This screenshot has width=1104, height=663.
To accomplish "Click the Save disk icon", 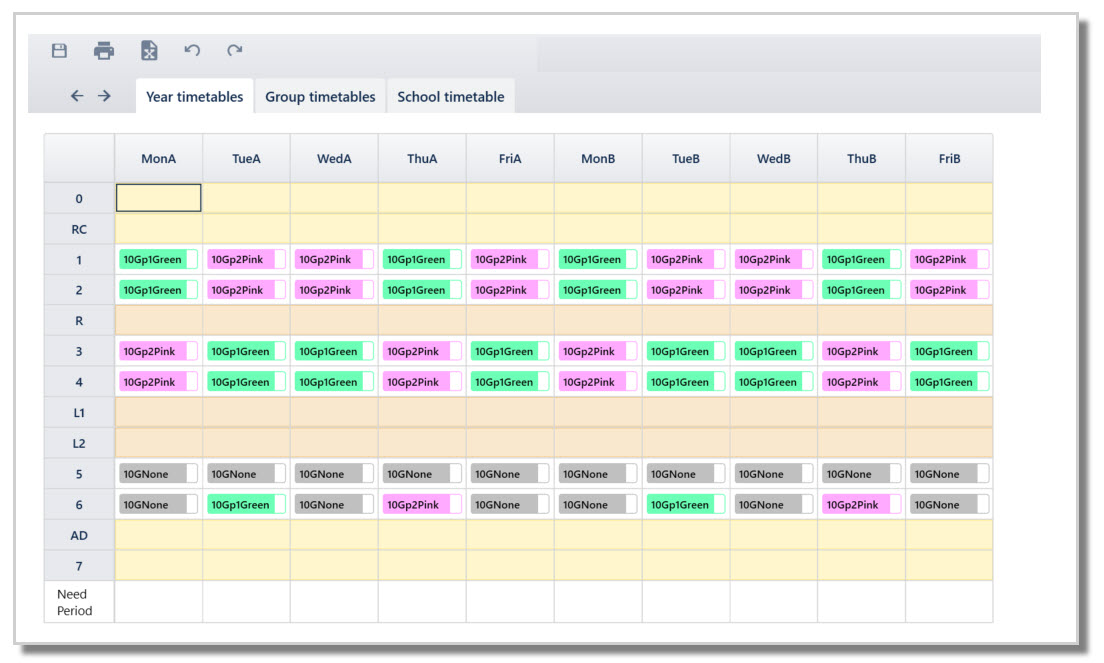I will pos(59,51).
